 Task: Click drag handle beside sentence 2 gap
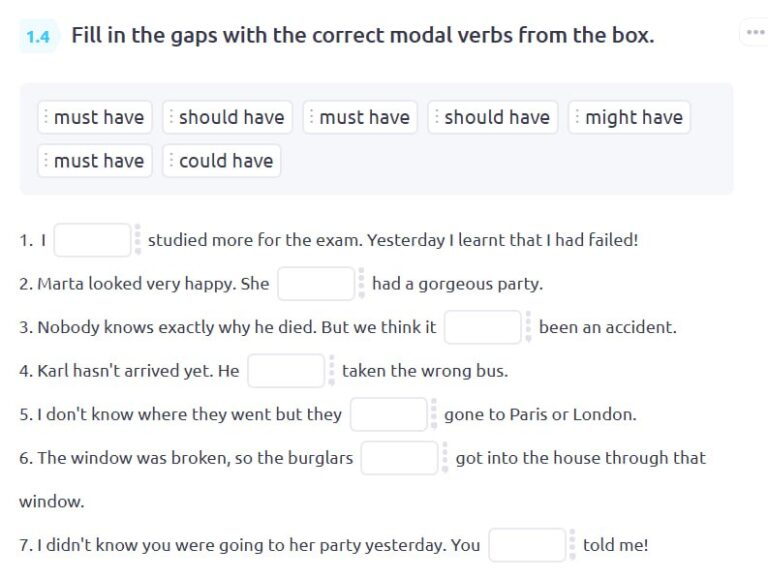(361, 283)
